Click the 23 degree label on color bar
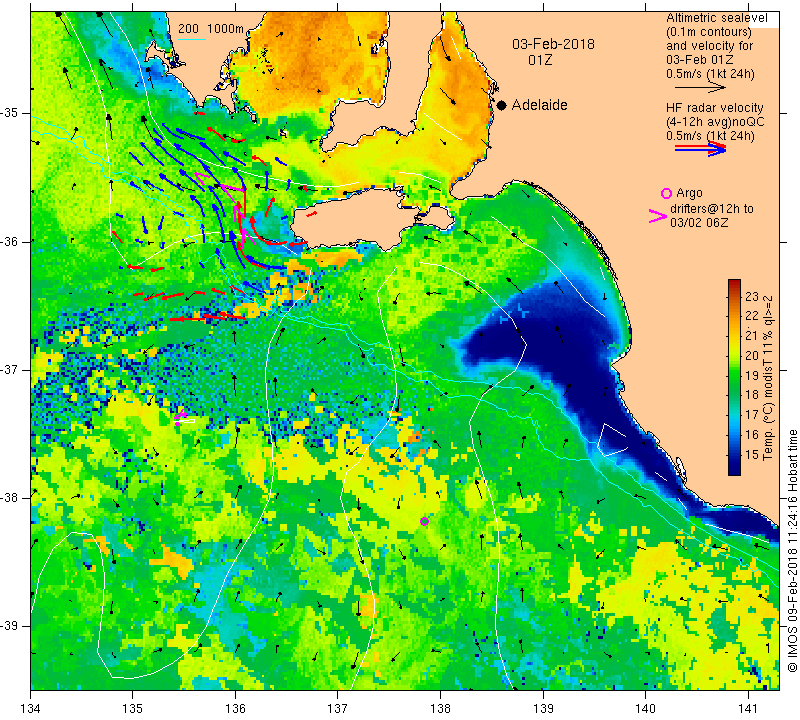This screenshot has height=720, width=800. (752, 297)
